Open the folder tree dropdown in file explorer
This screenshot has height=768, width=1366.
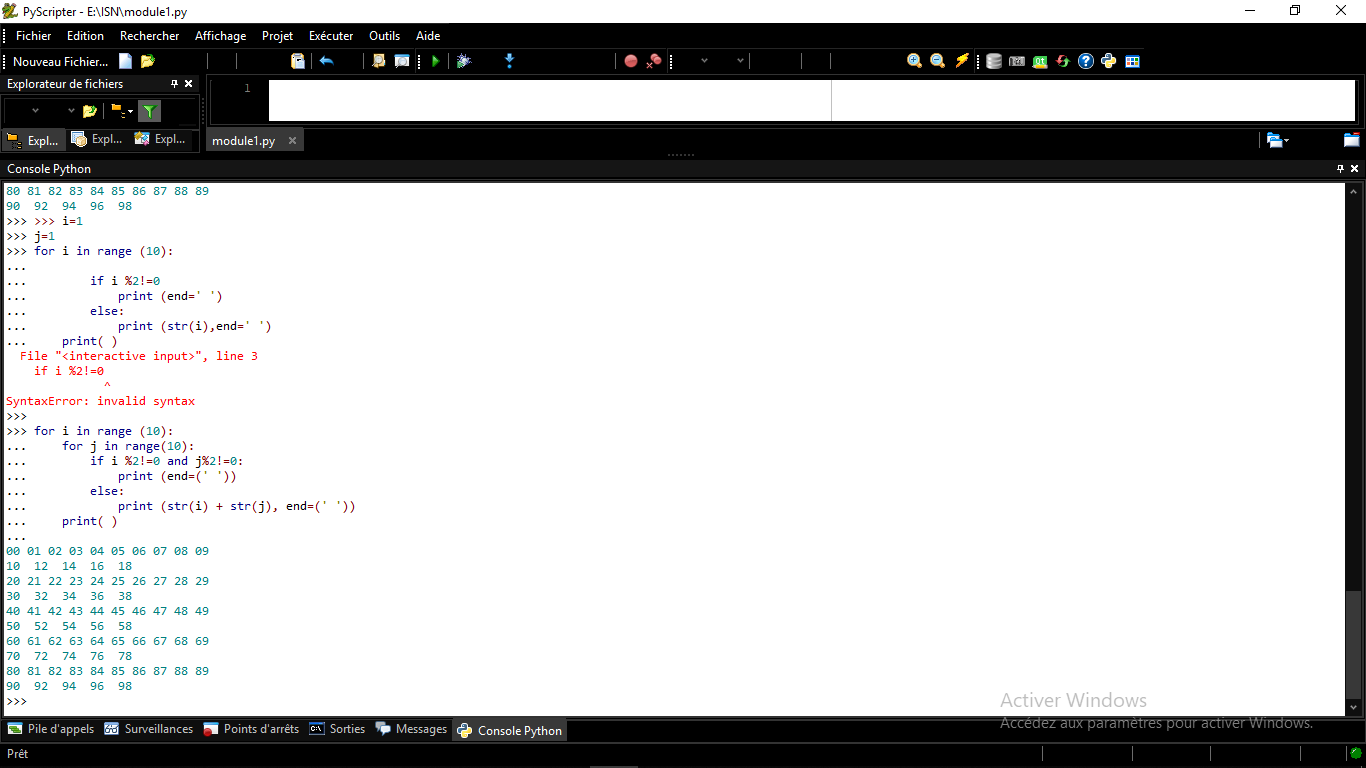(121, 111)
